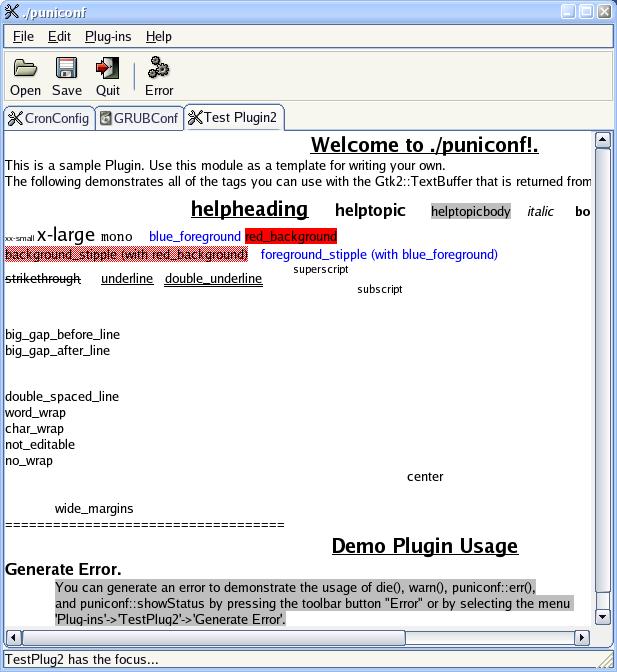Click the 'char_wrap' text line

tap(34, 429)
